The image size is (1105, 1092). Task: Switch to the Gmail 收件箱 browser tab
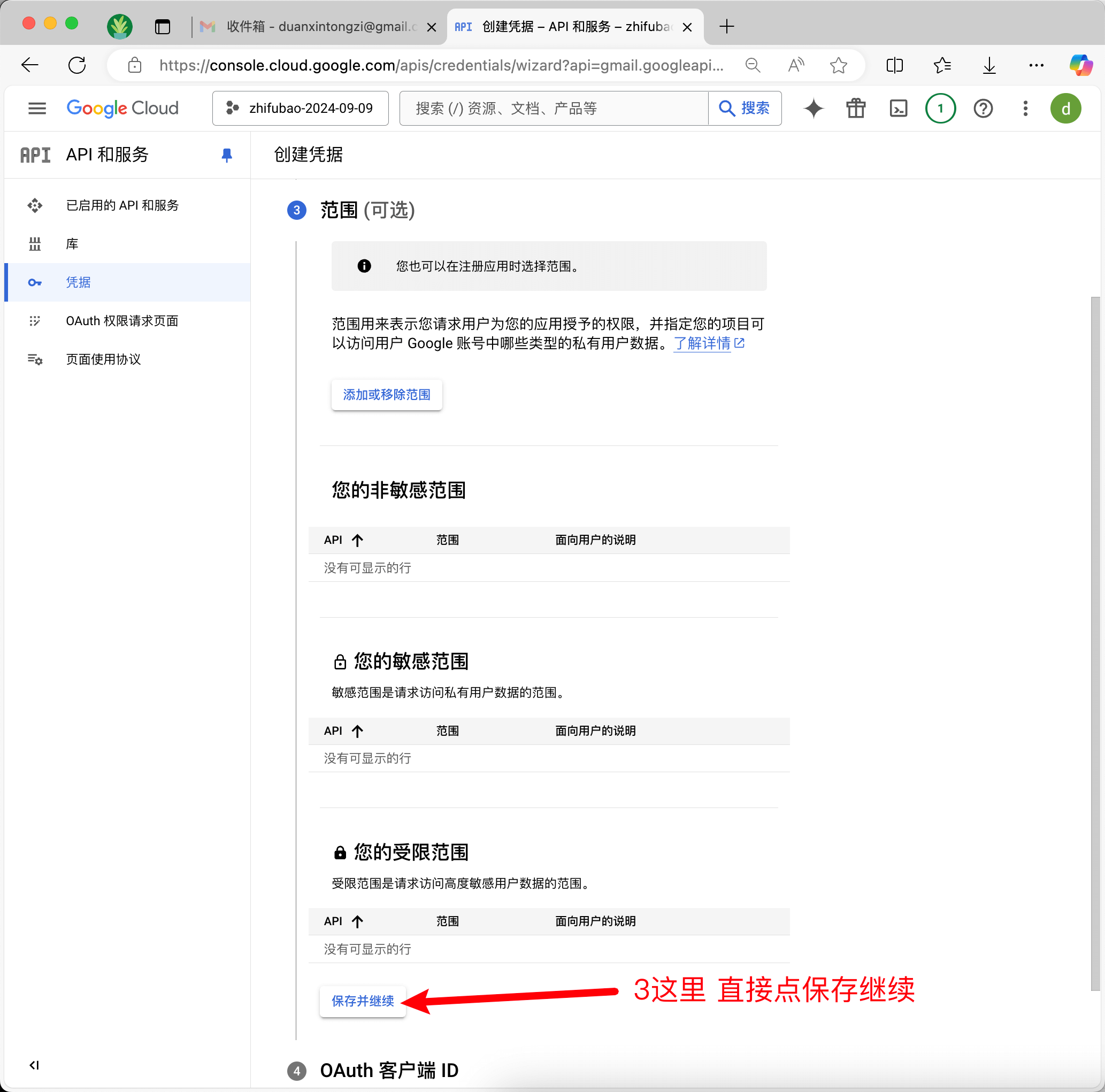[314, 26]
